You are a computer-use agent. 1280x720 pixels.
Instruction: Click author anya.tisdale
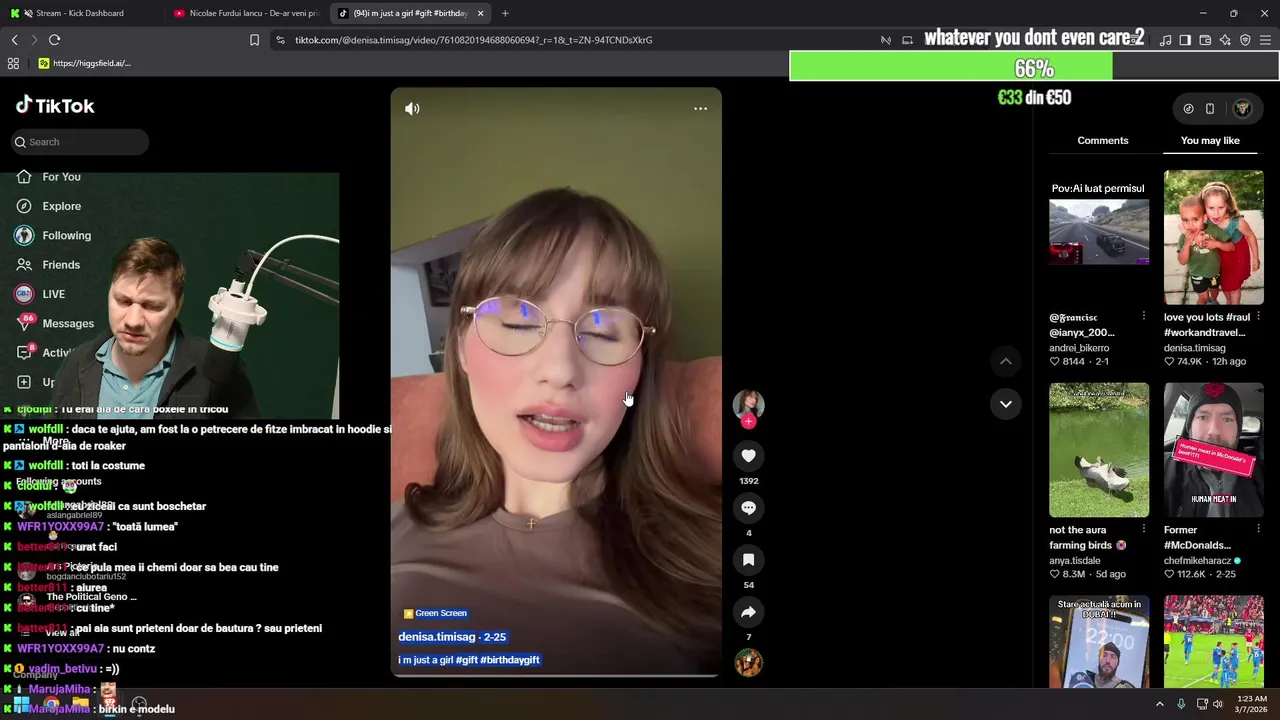tap(1075, 561)
